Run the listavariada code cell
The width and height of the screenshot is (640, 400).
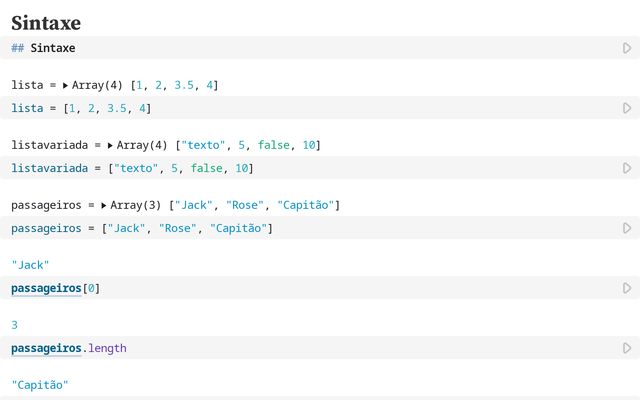627,168
